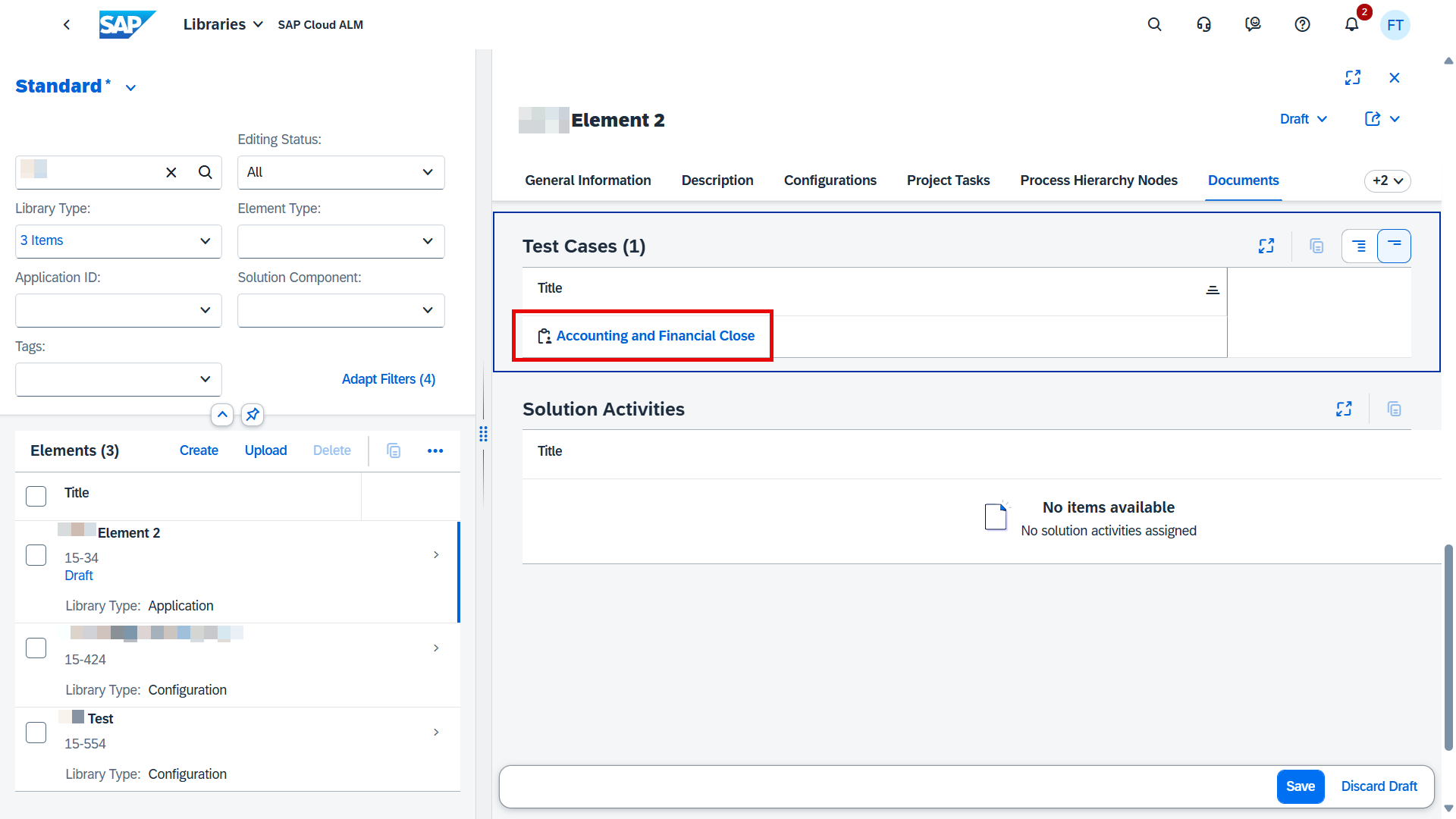Screen dimensions: 1456x819
Task: Clear the search field with X icon
Action: click(x=171, y=173)
